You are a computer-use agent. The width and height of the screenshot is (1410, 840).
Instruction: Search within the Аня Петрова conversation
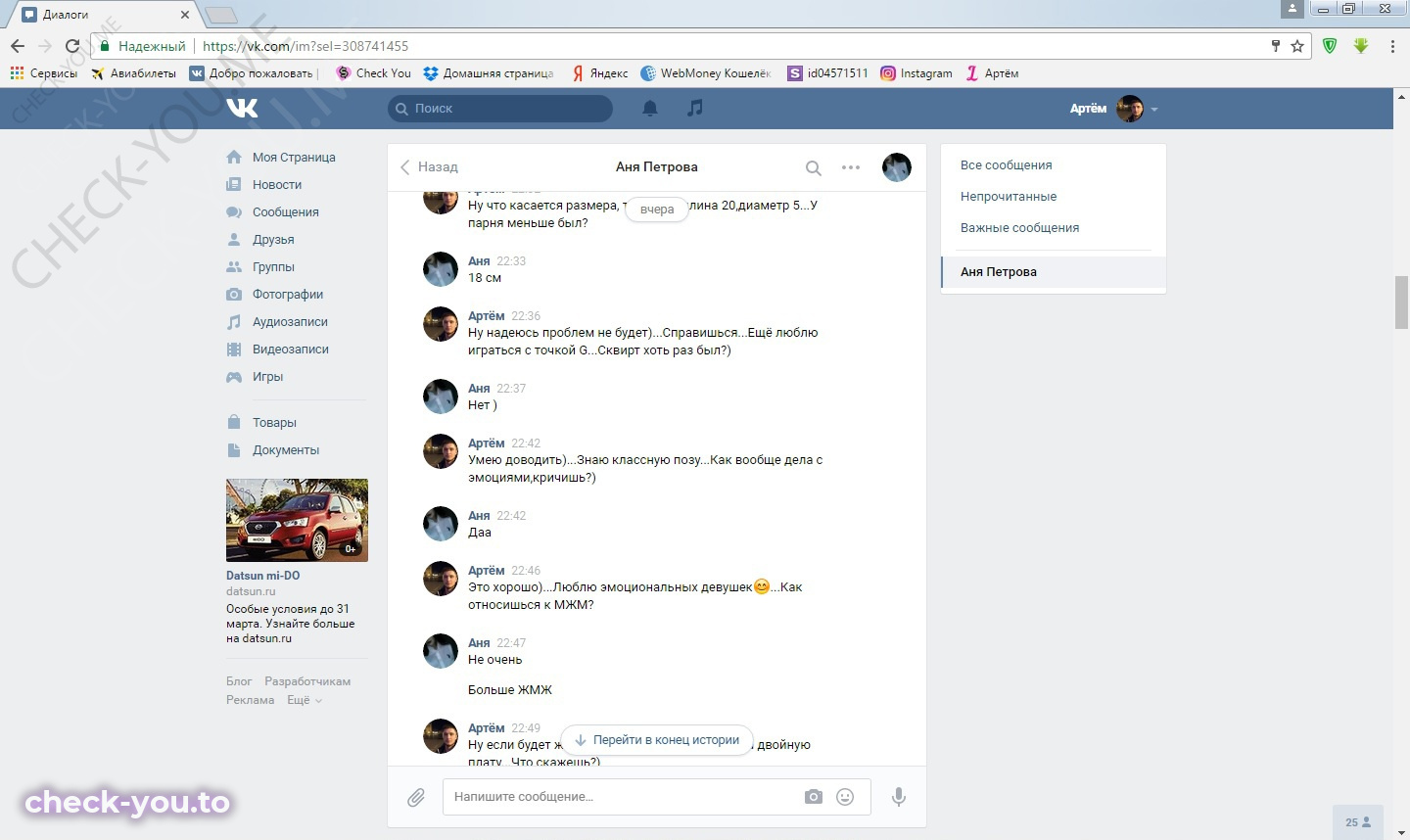pos(813,167)
